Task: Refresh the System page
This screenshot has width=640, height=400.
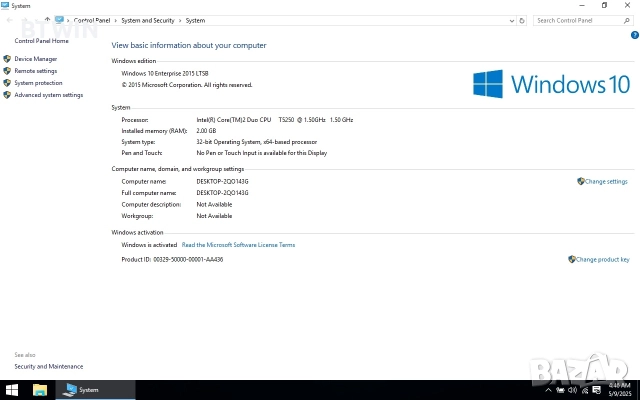Action: click(522, 20)
